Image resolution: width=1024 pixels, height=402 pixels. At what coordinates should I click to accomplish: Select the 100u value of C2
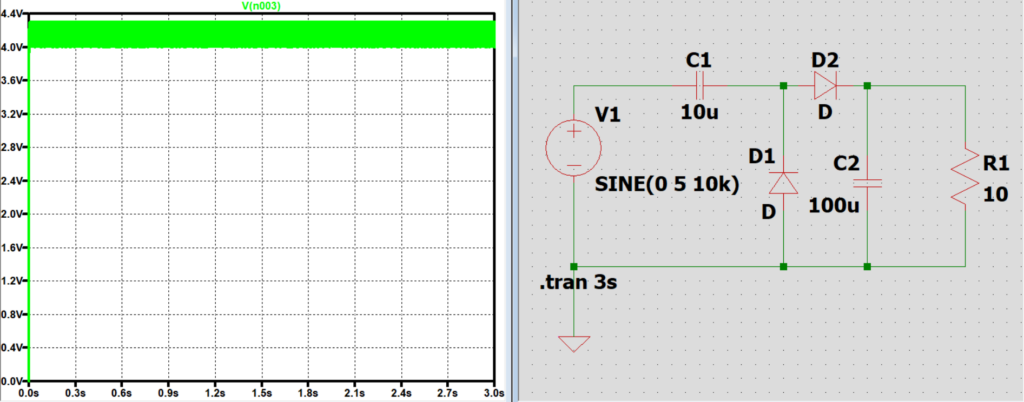835,206
